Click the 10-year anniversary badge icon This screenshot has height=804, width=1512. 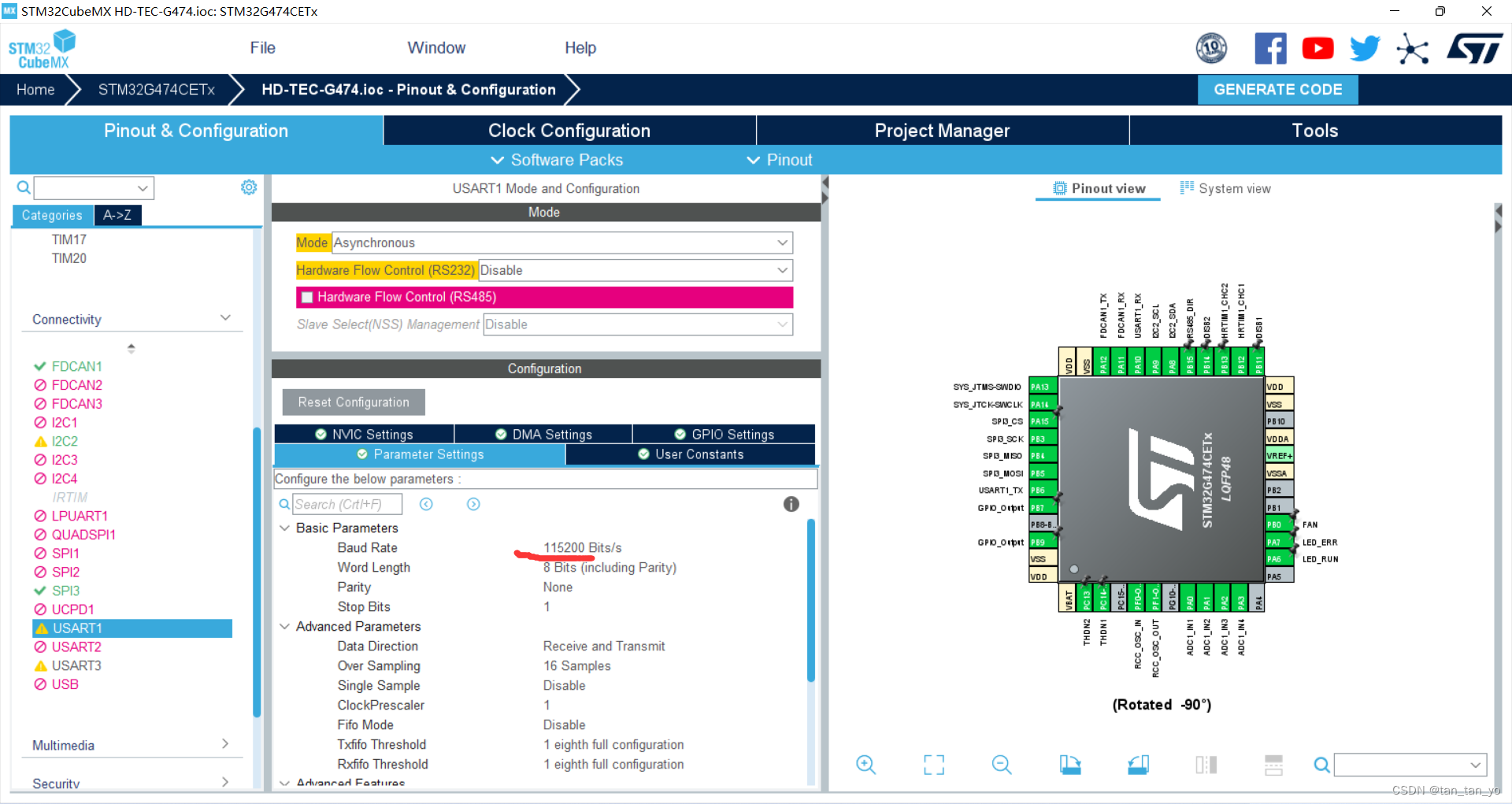tap(1211, 49)
